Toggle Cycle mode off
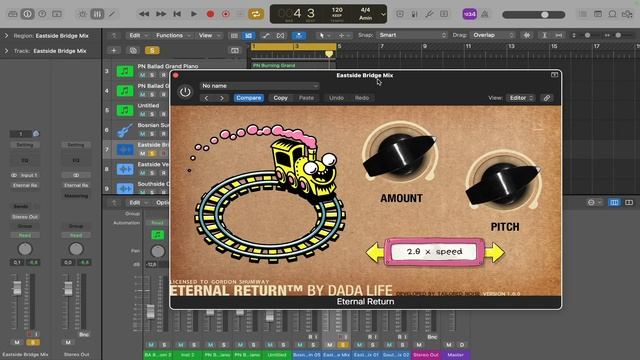 [256, 14]
